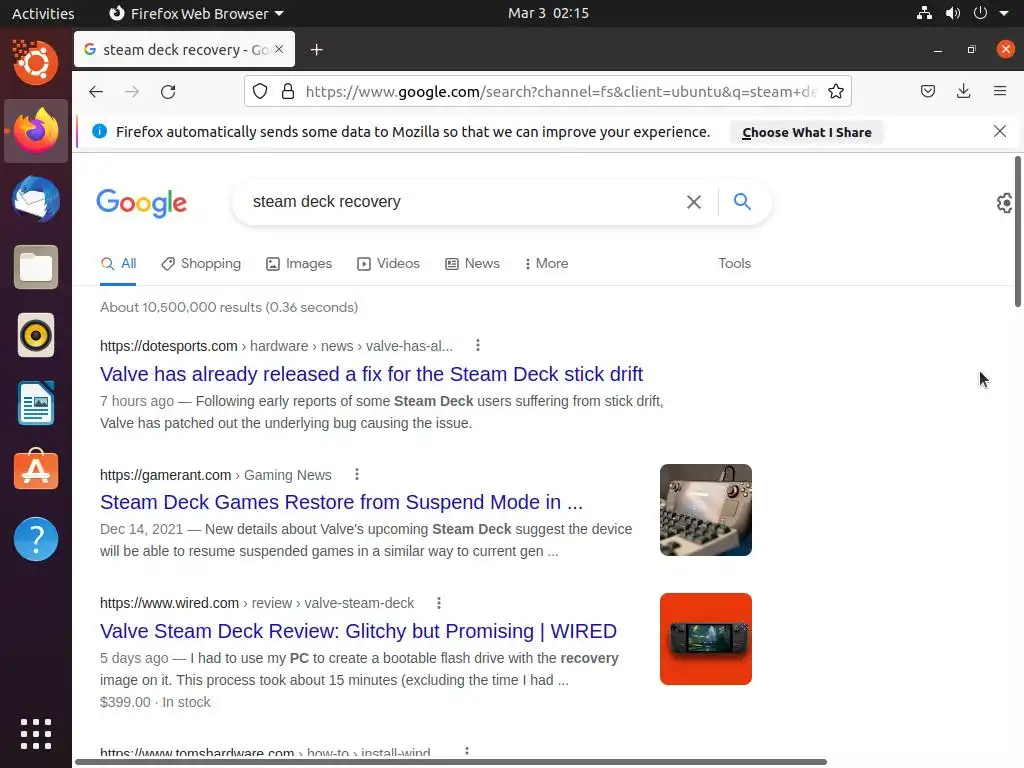This screenshot has width=1024, height=768.
Task: Expand the system power menu arrow
Action: (1004, 13)
